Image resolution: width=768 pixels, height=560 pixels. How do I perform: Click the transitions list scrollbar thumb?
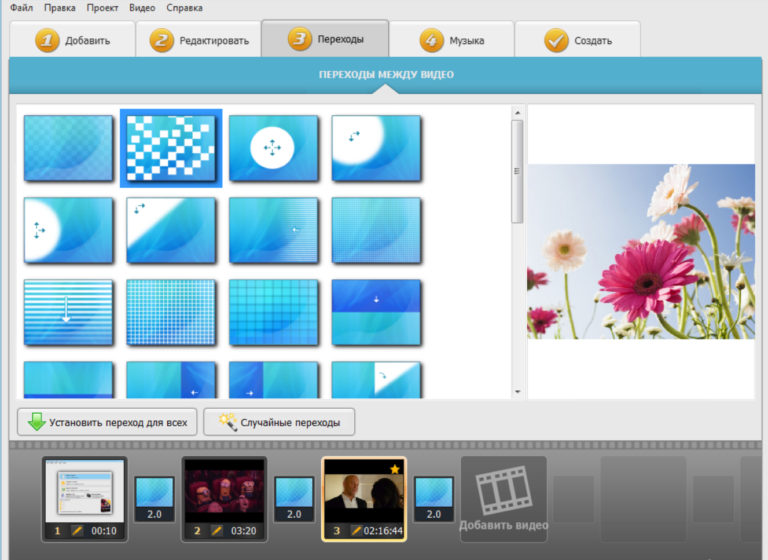point(517,171)
